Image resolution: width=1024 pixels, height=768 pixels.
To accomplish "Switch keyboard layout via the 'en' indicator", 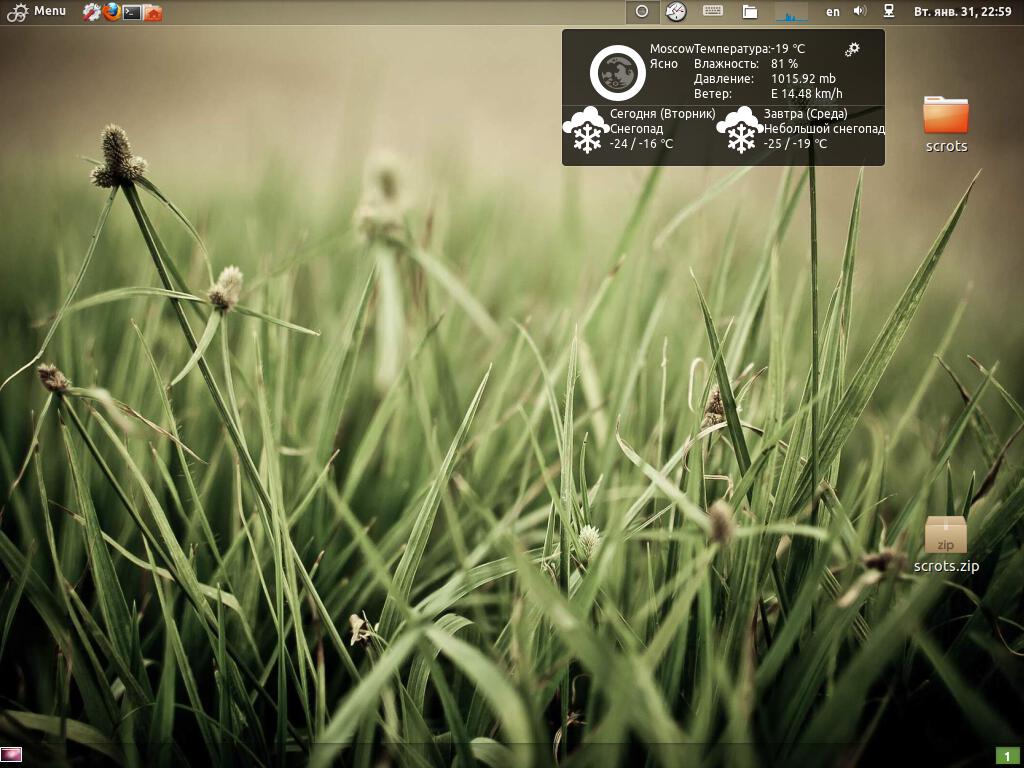I will (x=833, y=12).
